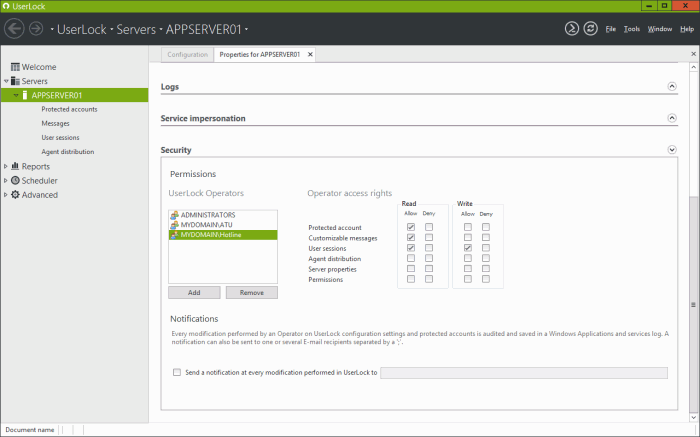This screenshot has width=700, height=437.
Task: Click the APPSERVER01 server icon in tree
Action: [x=25, y=95]
